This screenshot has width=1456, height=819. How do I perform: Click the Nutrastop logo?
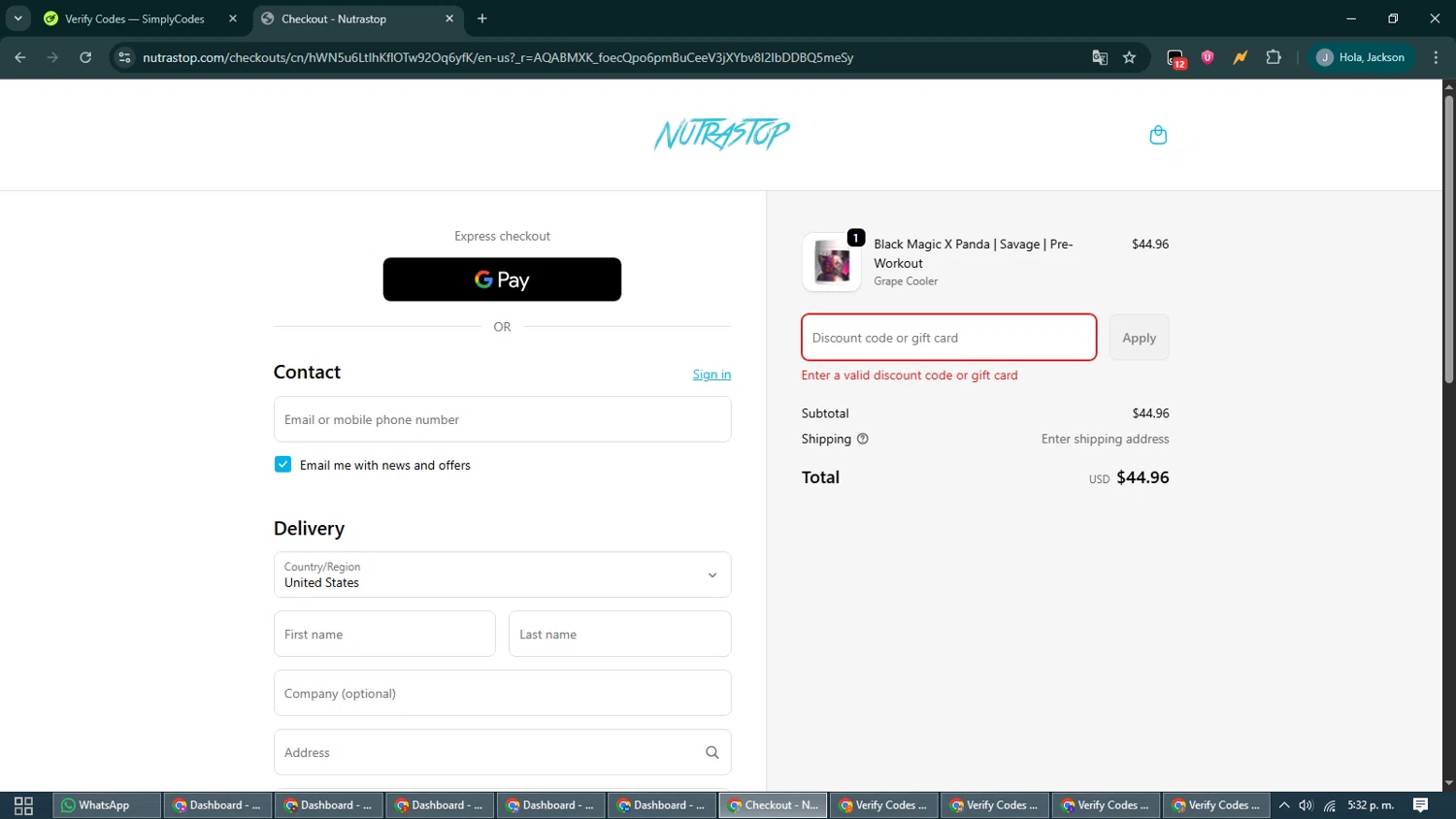(722, 135)
